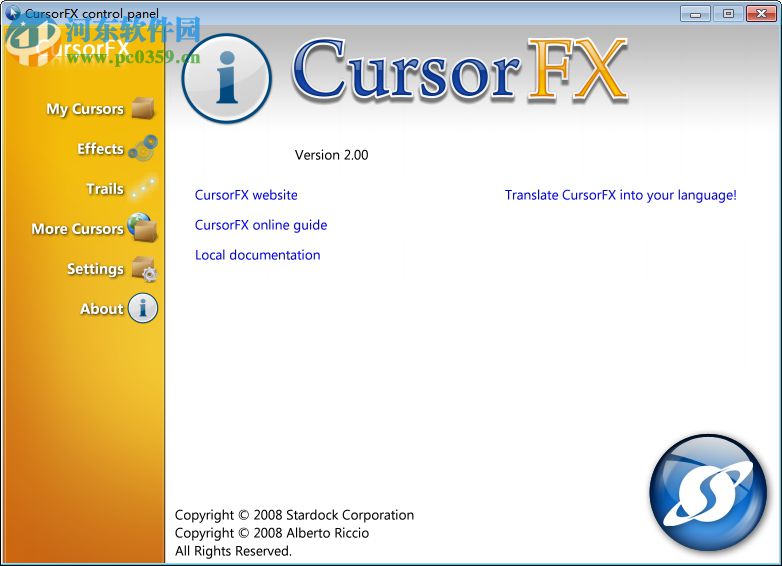Click the large blue info circle icon

point(227,78)
